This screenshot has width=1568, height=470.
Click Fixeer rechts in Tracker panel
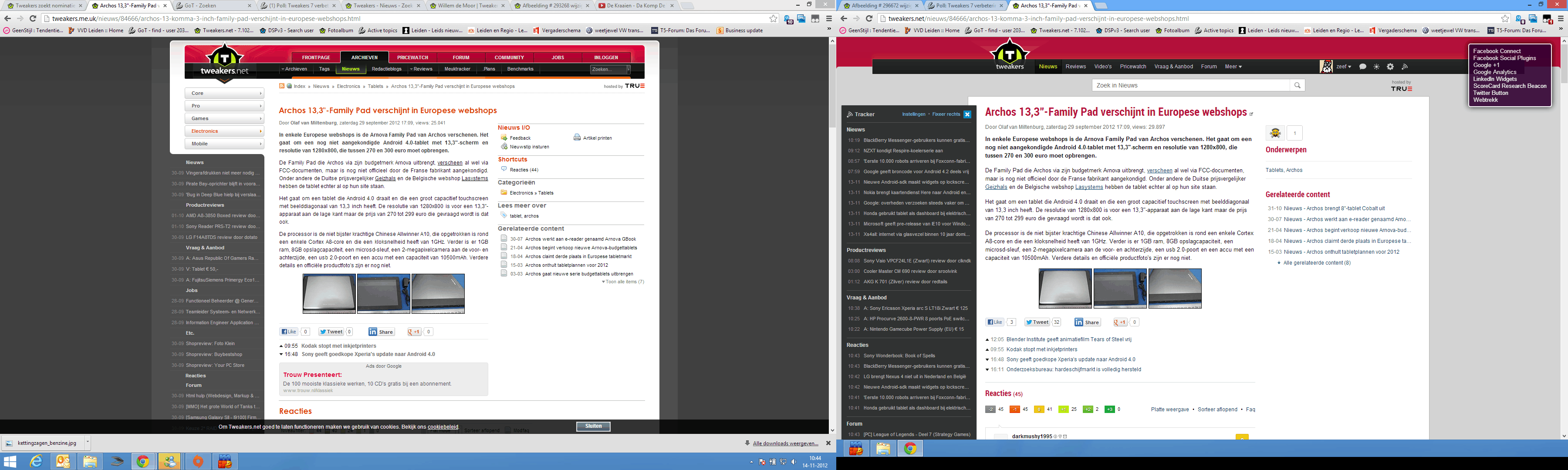(x=946, y=114)
